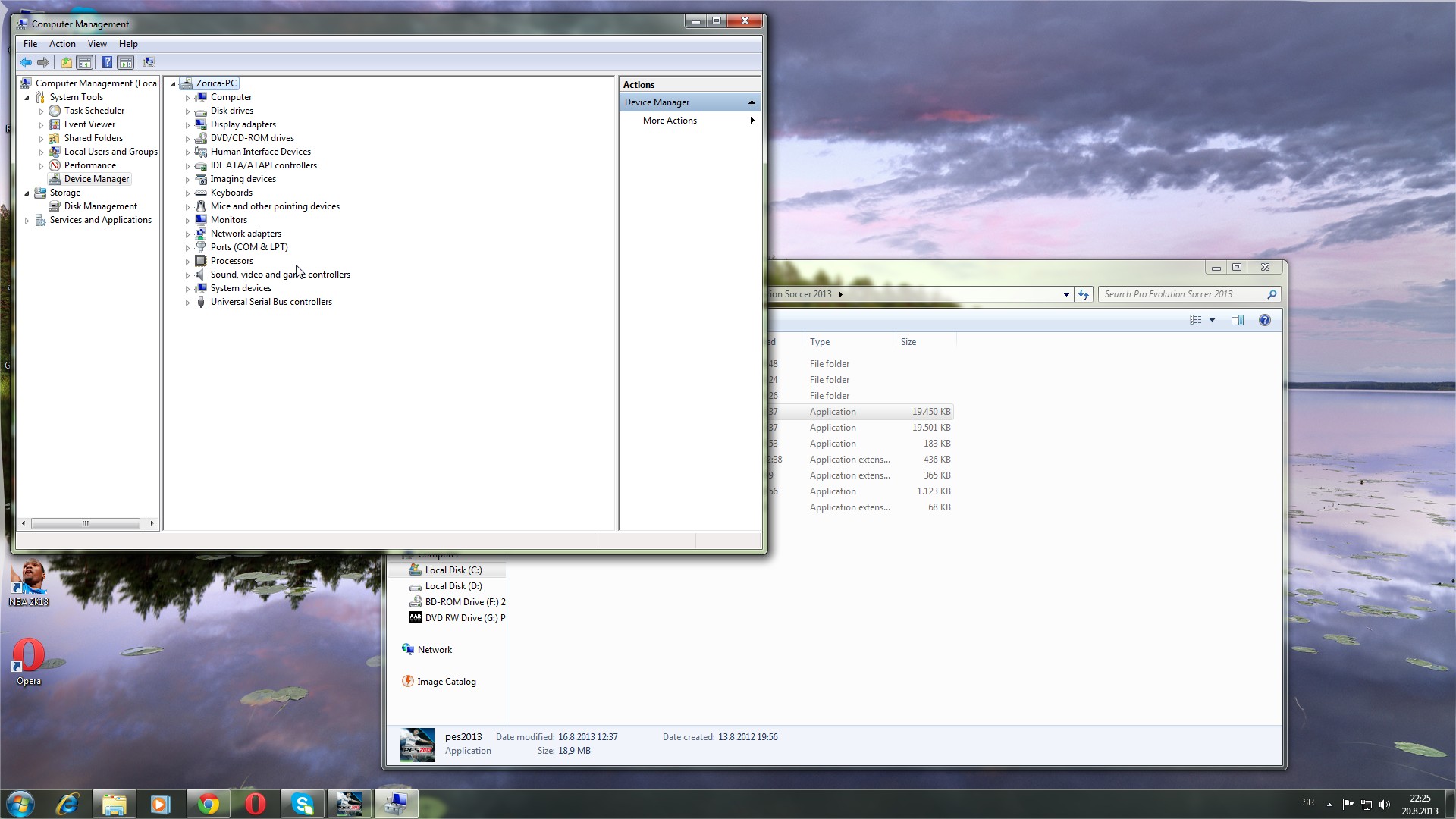Toggle the Show/Hide Console Tree toolbar icon
This screenshot has width=1456, height=819.
tap(85, 63)
